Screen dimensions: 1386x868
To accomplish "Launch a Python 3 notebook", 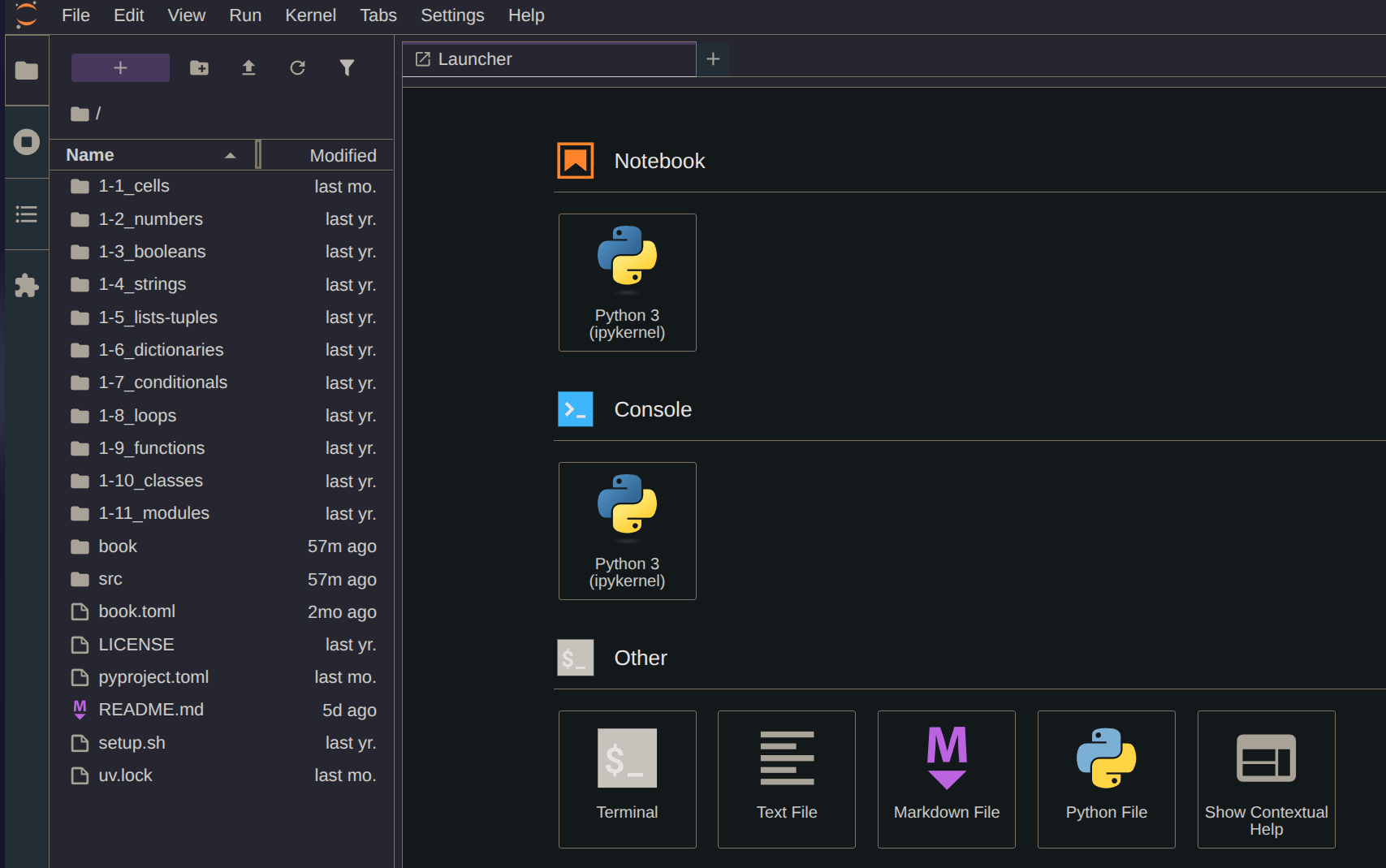I will (627, 283).
